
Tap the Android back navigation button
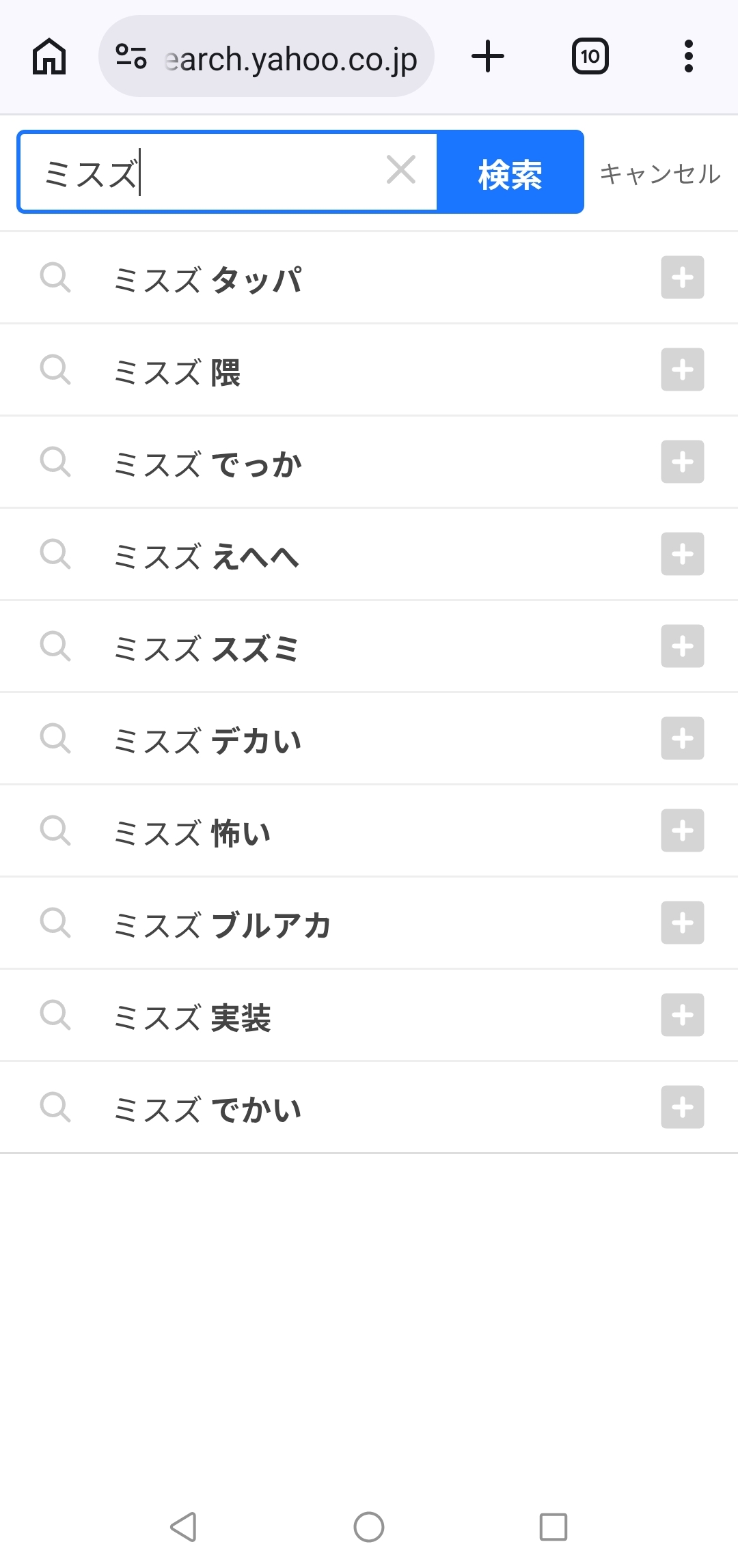coord(184,1527)
